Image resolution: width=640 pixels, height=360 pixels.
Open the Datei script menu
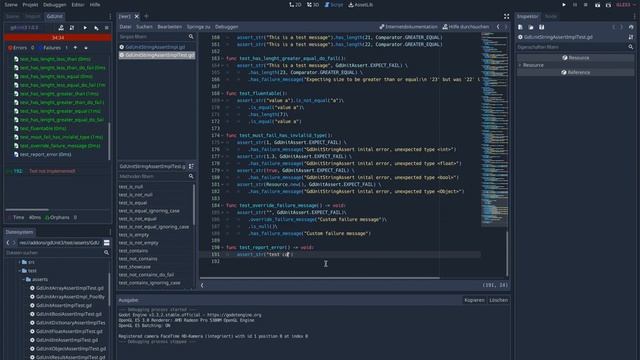(125, 27)
